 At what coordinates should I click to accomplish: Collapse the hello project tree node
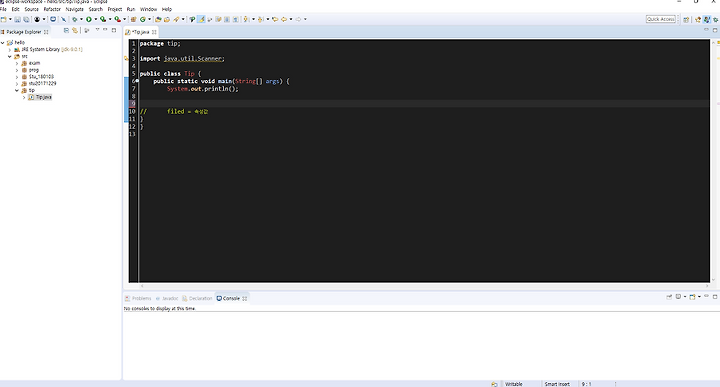pyautogui.click(x=3, y=43)
